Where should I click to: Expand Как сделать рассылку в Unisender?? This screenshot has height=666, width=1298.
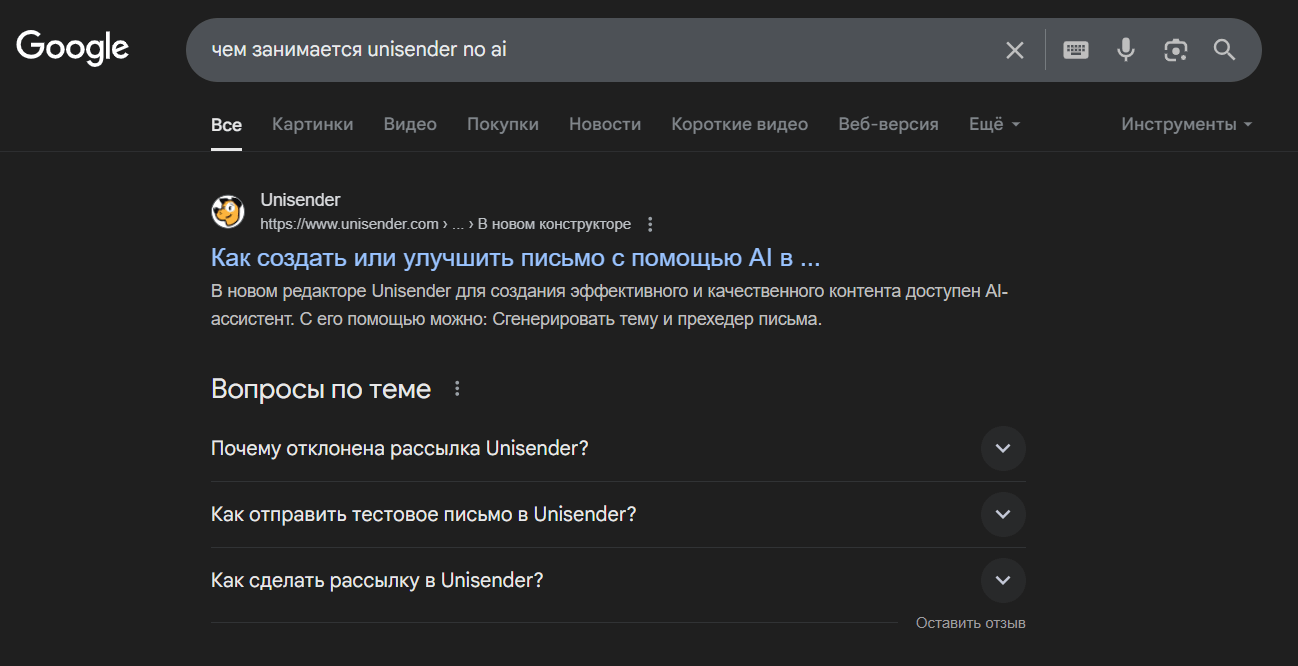point(618,580)
